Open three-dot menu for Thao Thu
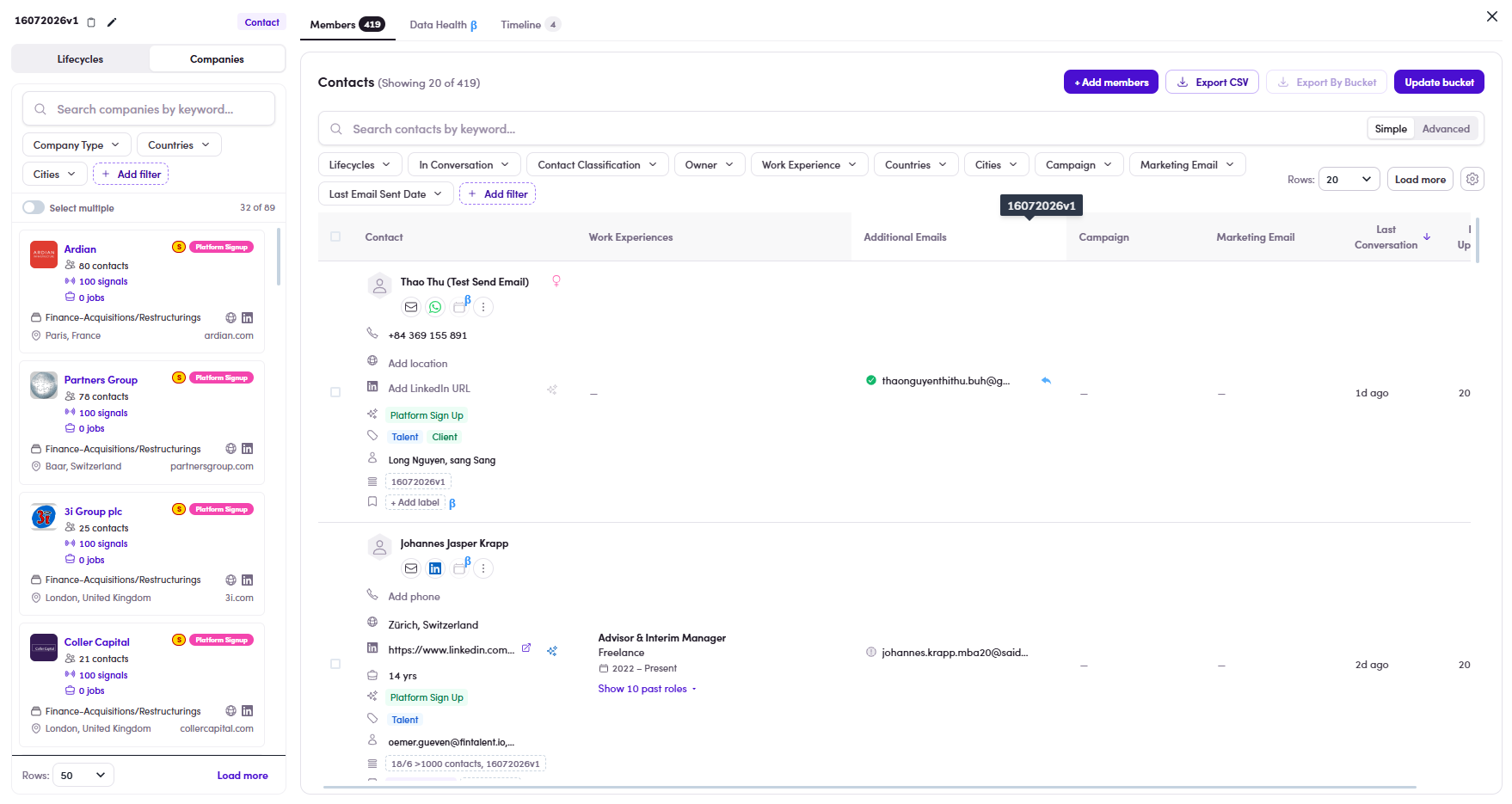This screenshot has height=804, width=1512. pyautogui.click(x=483, y=307)
